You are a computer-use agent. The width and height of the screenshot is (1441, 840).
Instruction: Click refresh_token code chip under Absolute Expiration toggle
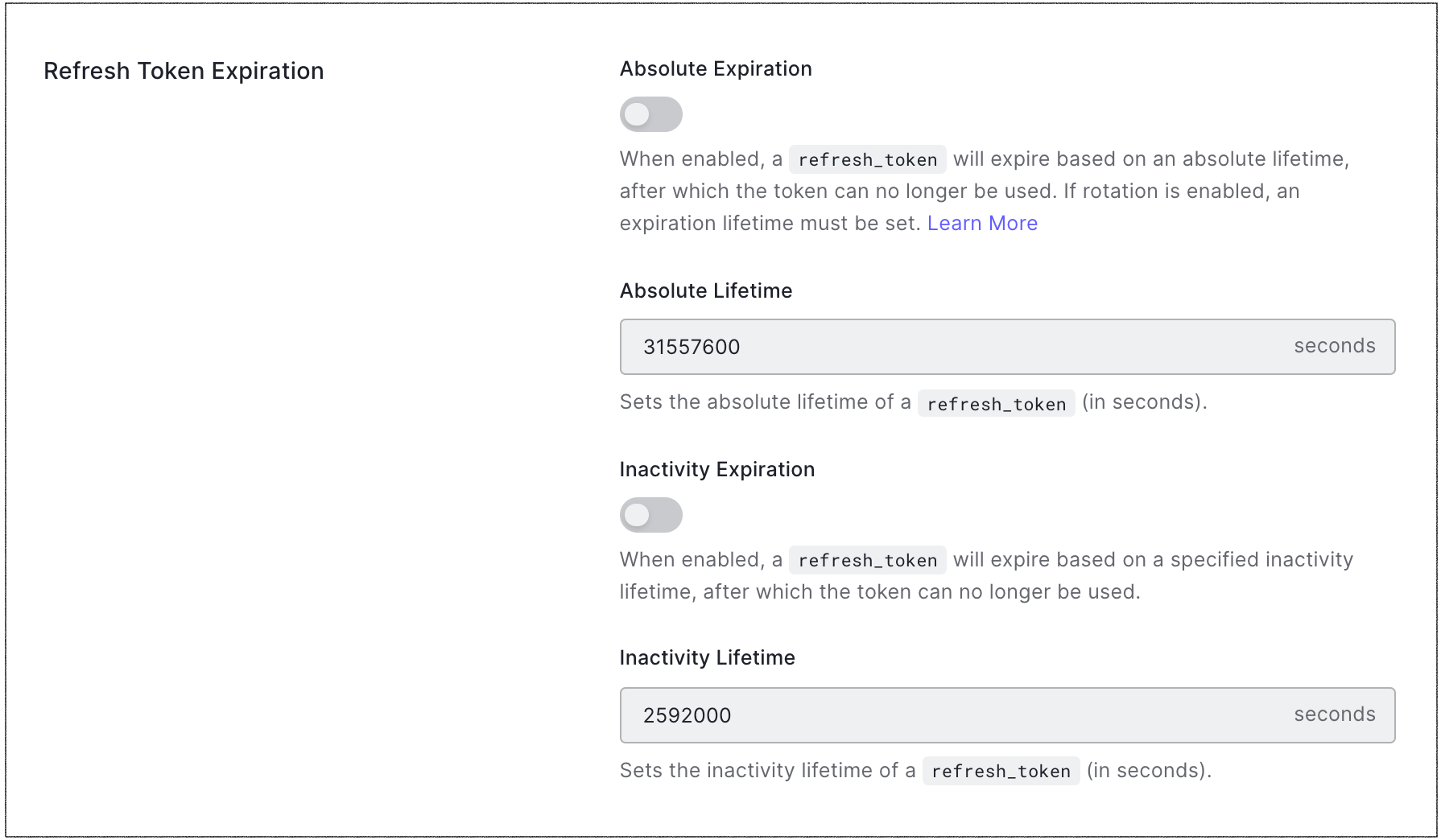867,159
